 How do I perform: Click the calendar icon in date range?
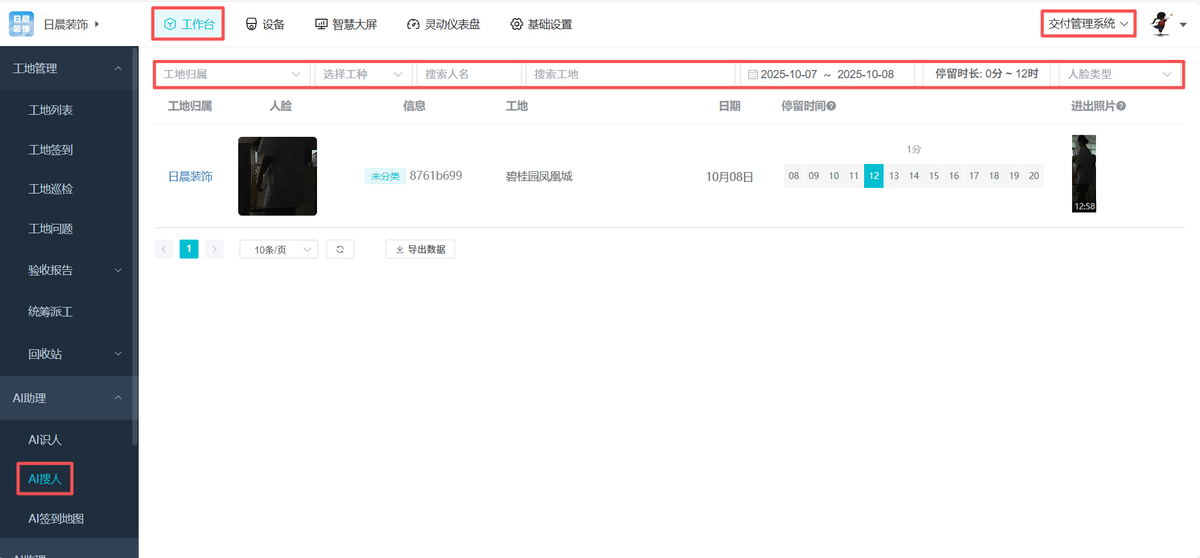(753, 74)
